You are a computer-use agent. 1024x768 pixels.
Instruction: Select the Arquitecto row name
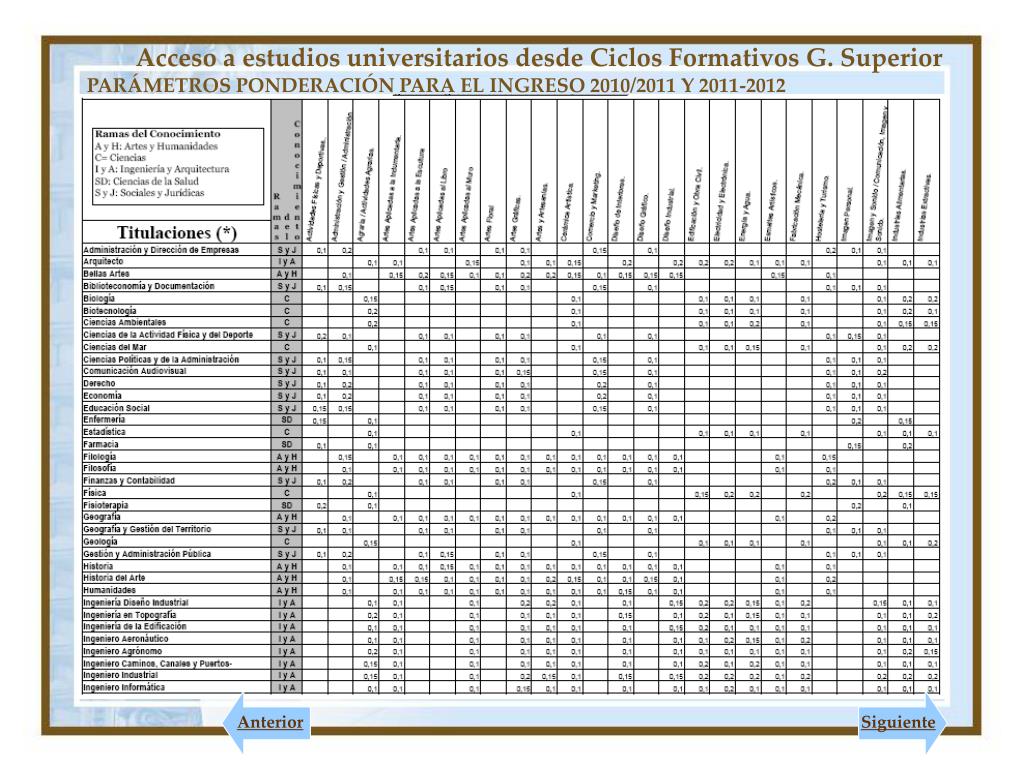[103, 262]
